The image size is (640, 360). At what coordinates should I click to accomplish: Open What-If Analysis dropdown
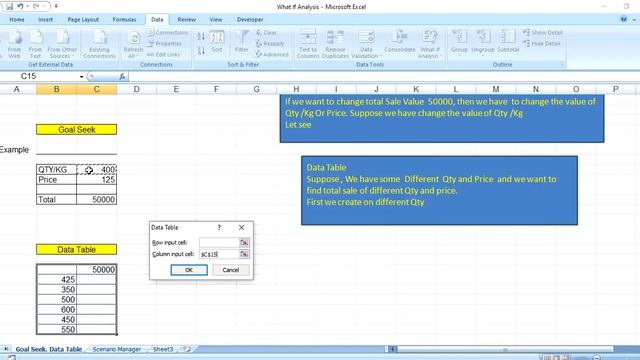click(x=429, y=44)
